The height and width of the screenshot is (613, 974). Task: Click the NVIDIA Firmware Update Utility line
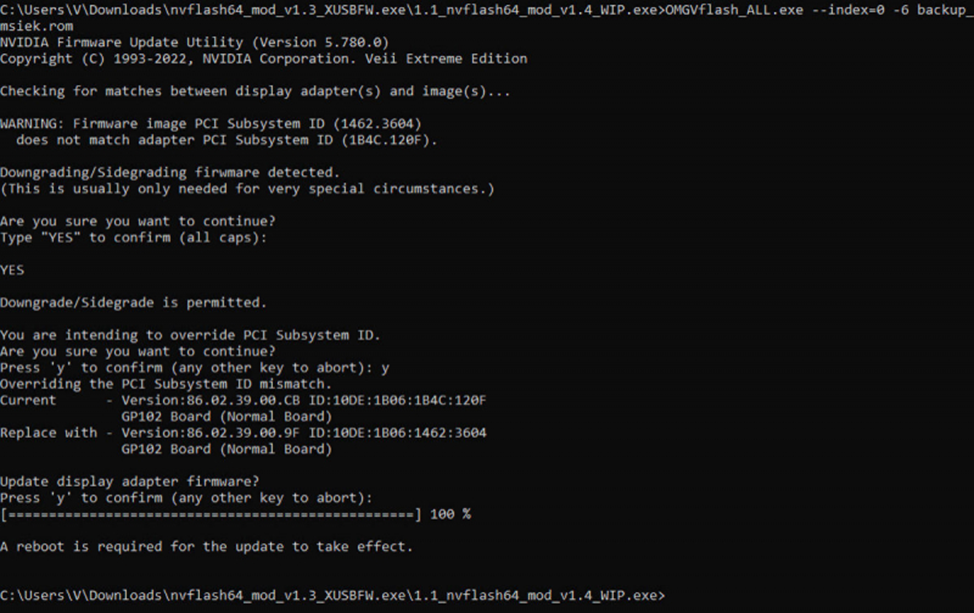(194, 42)
